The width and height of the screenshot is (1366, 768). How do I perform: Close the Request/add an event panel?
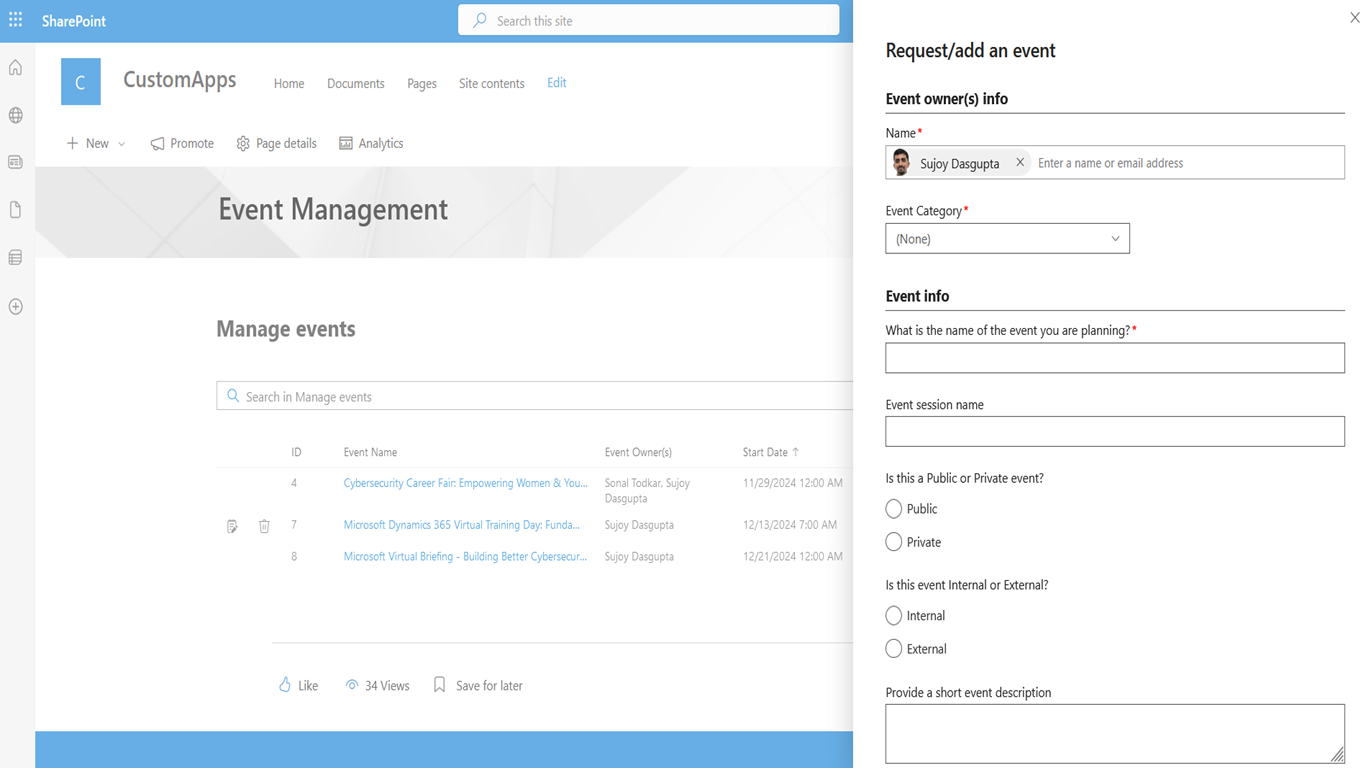click(x=1354, y=18)
